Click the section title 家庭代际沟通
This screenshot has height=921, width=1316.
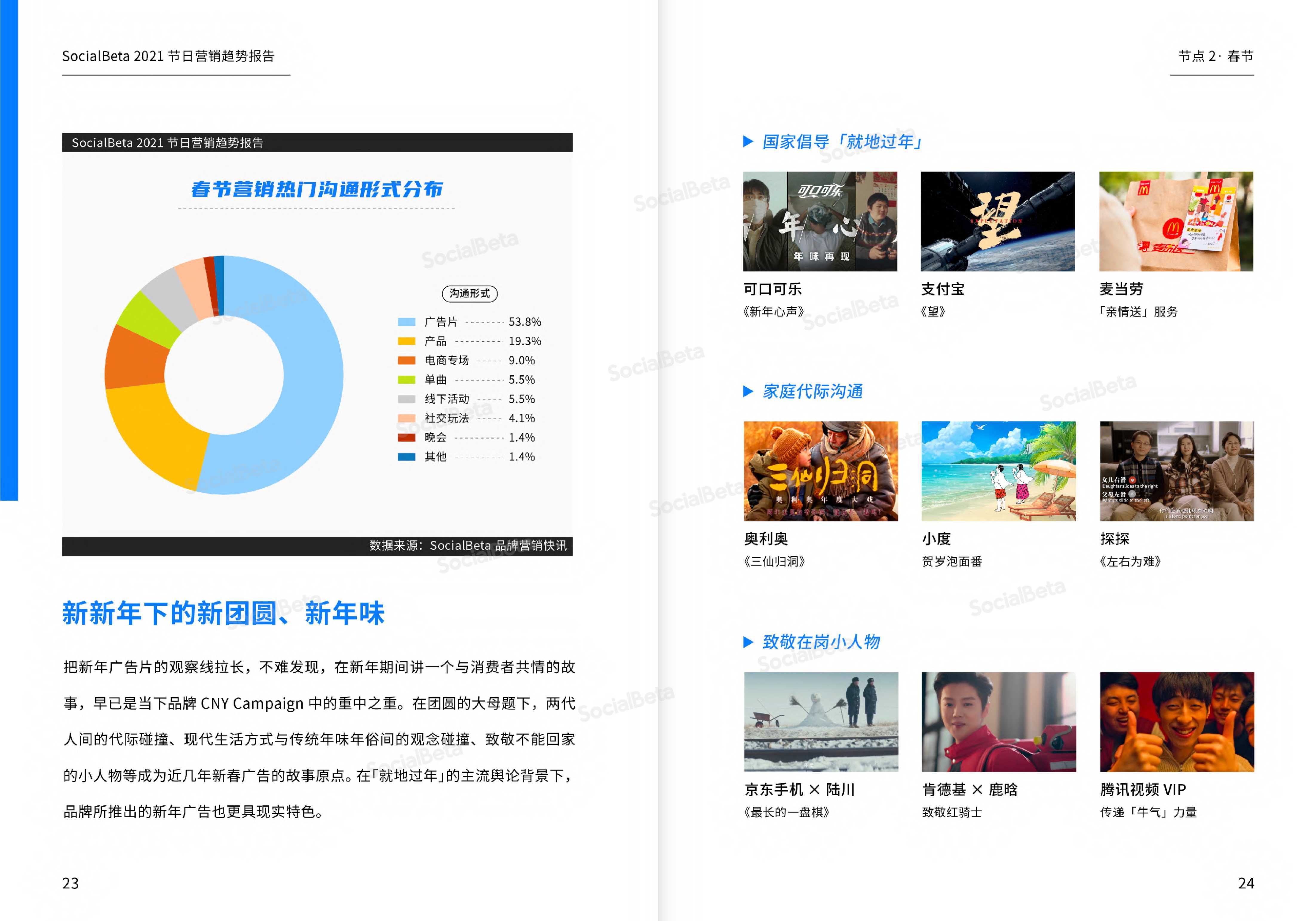[x=813, y=391]
